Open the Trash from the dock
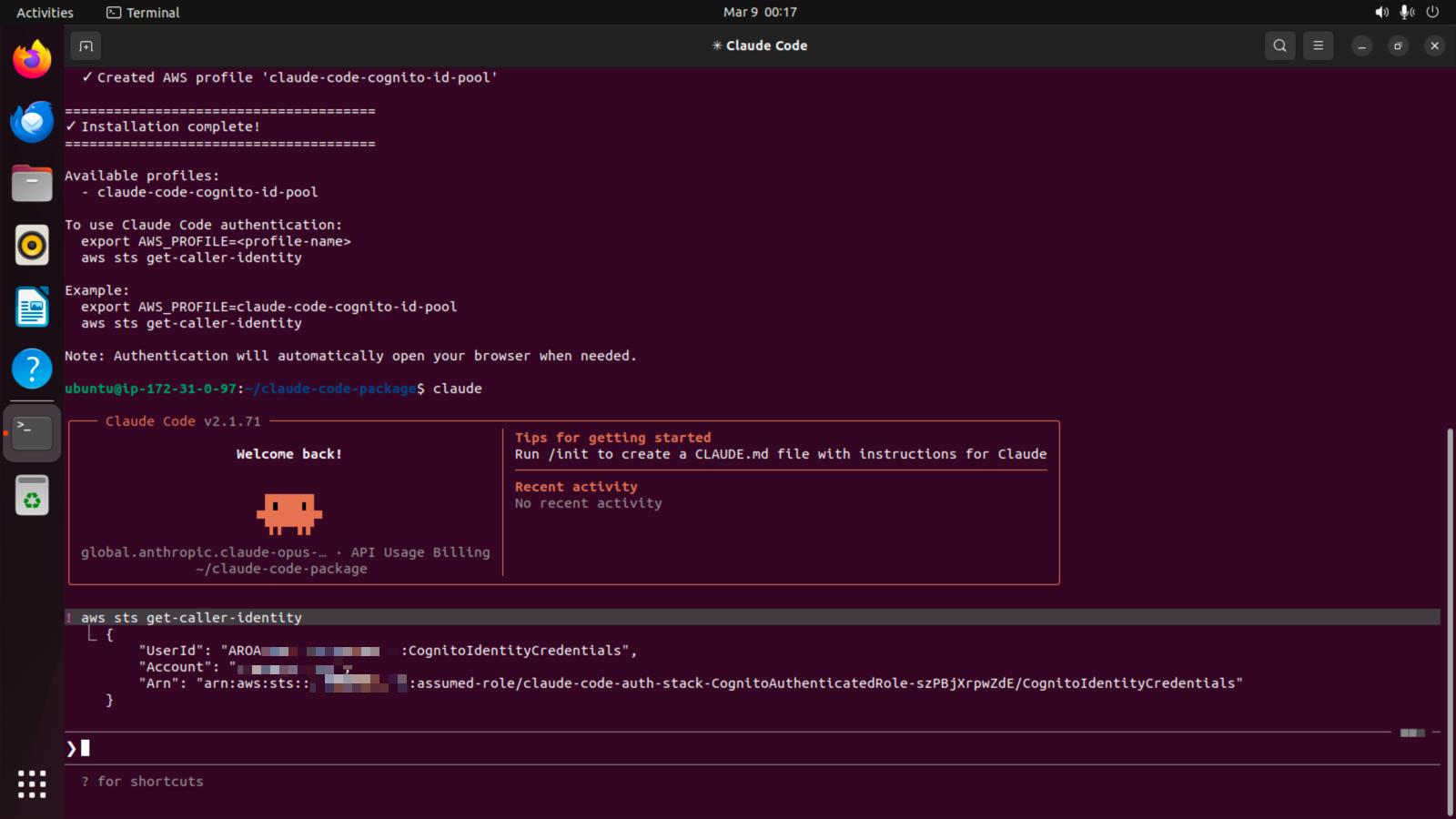 32,497
